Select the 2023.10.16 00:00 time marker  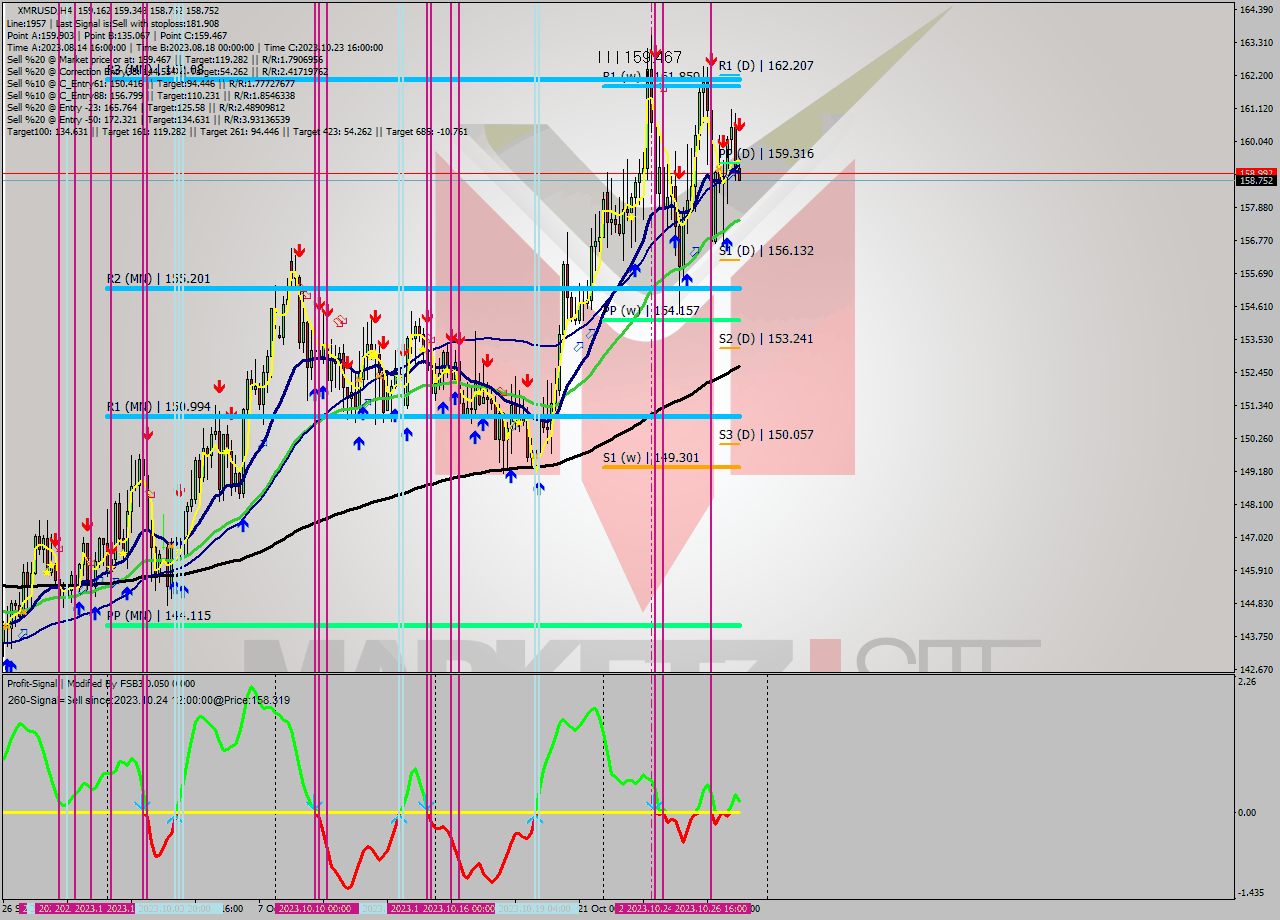coord(457,909)
